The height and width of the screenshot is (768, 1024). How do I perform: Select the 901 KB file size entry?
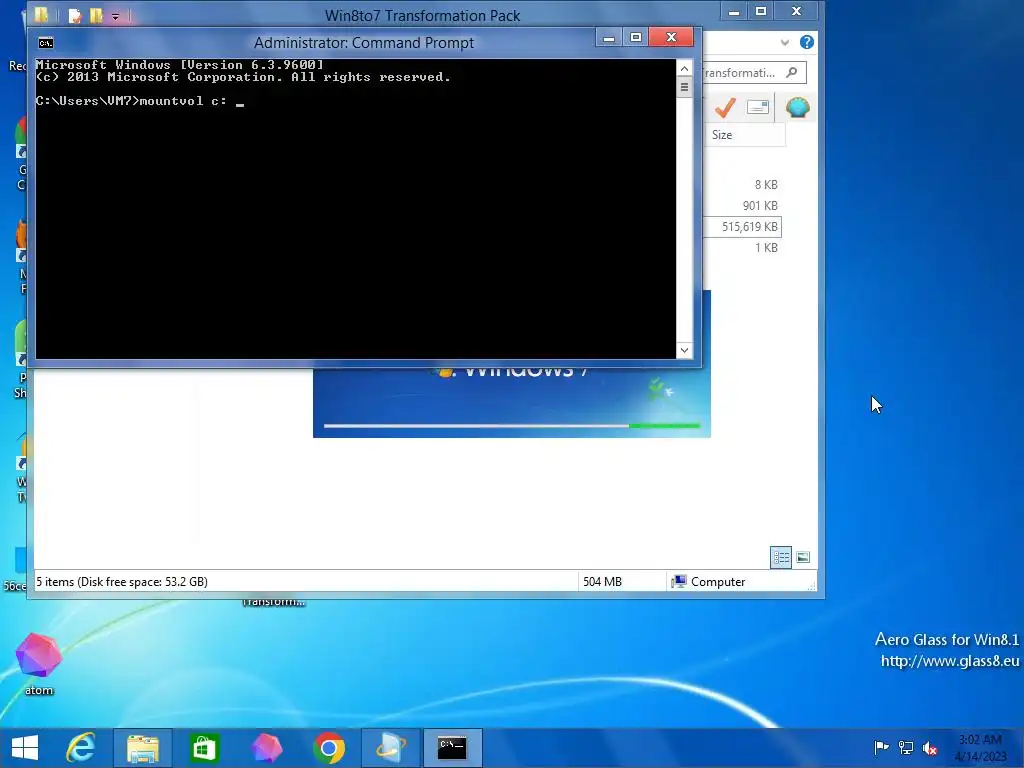pyautogui.click(x=760, y=206)
